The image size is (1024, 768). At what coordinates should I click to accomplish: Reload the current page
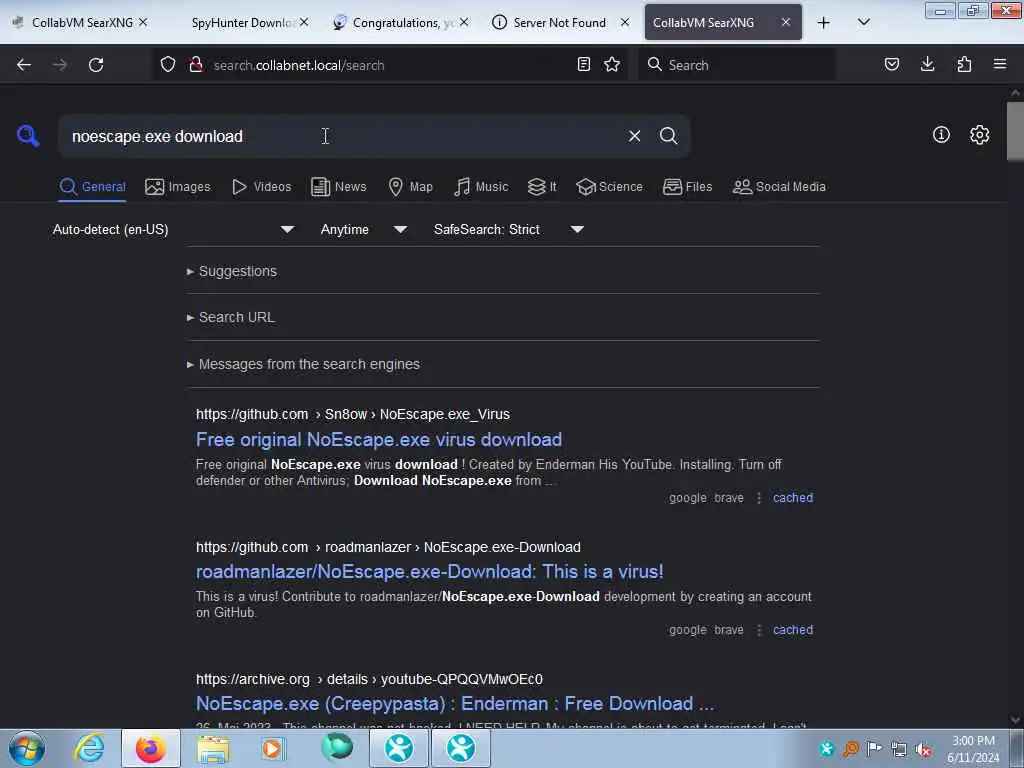click(x=96, y=65)
